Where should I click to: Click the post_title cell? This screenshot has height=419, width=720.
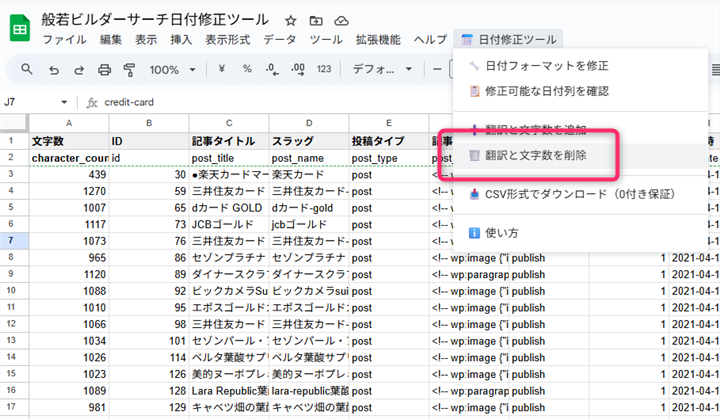[229, 158]
